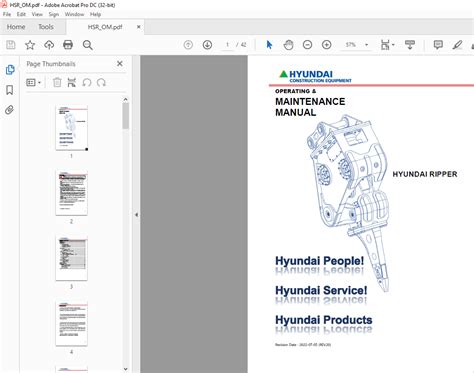Open the Bookmarks panel in the left sidebar

(10, 90)
